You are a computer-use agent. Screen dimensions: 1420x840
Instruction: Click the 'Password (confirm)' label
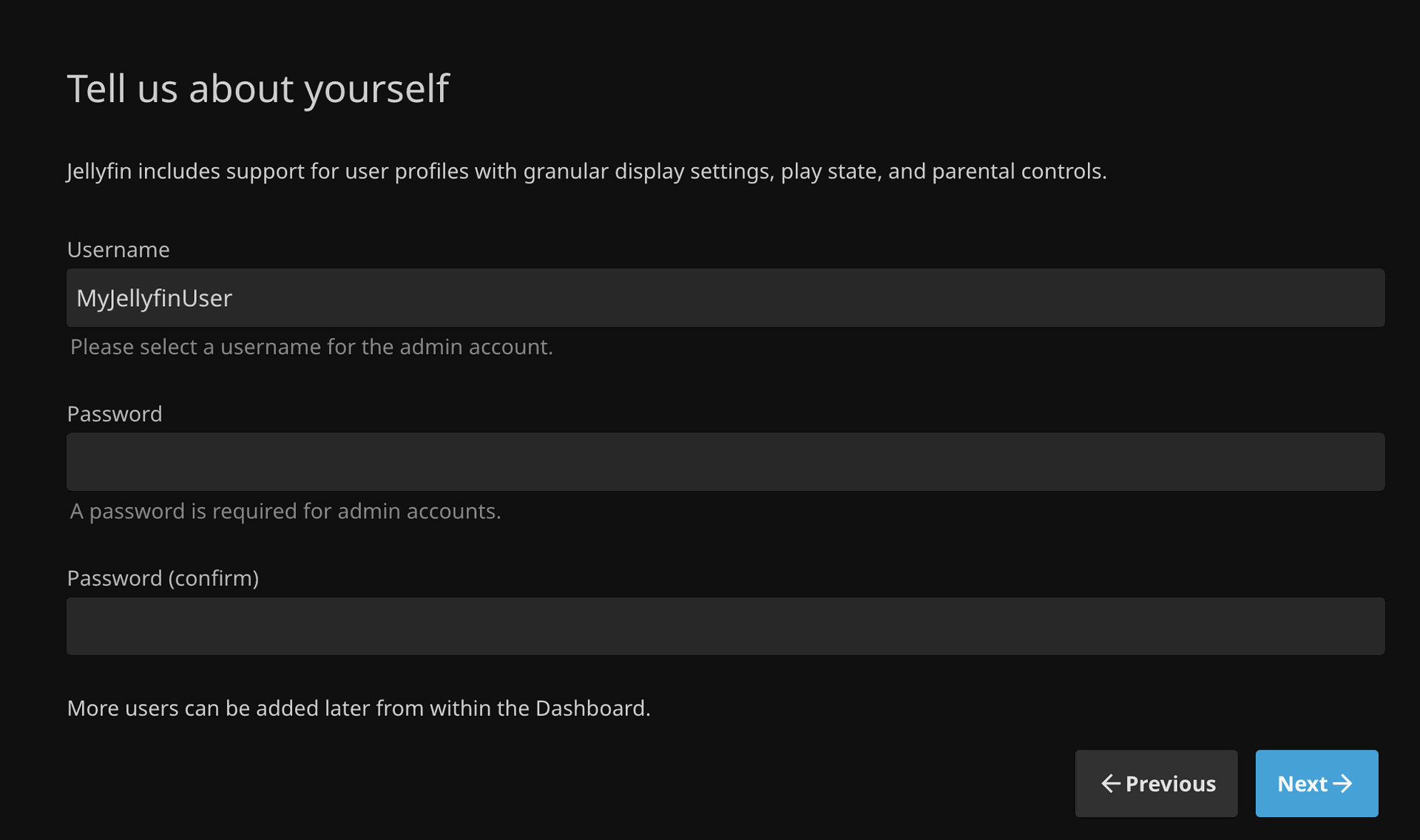click(163, 578)
